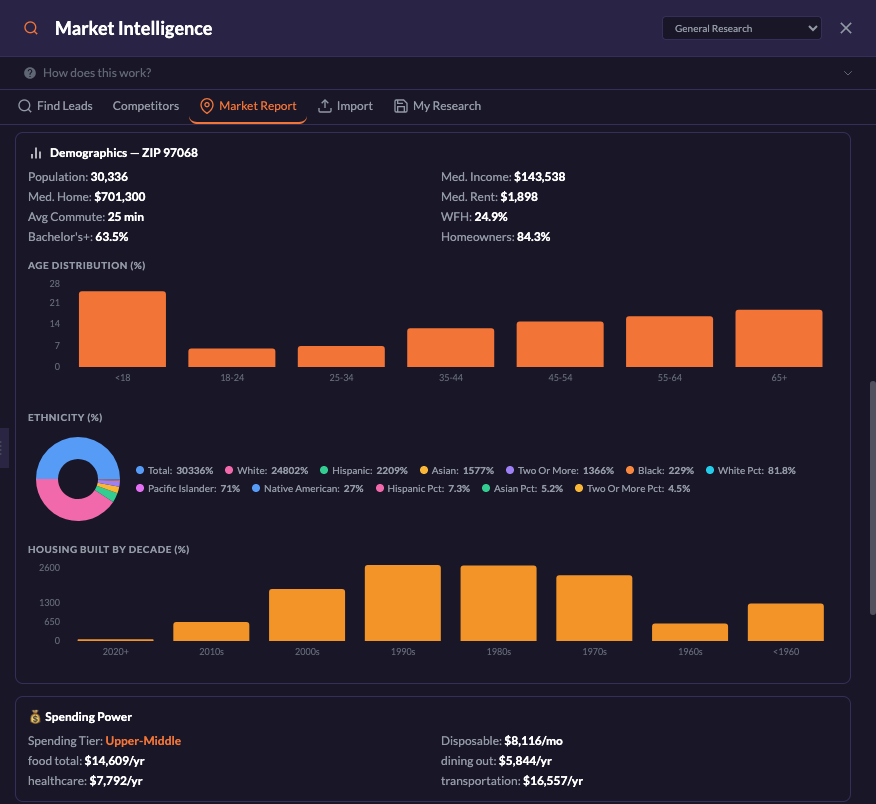Click the 1970s housing bar
876x804 pixels.
pyautogui.click(x=594, y=608)
